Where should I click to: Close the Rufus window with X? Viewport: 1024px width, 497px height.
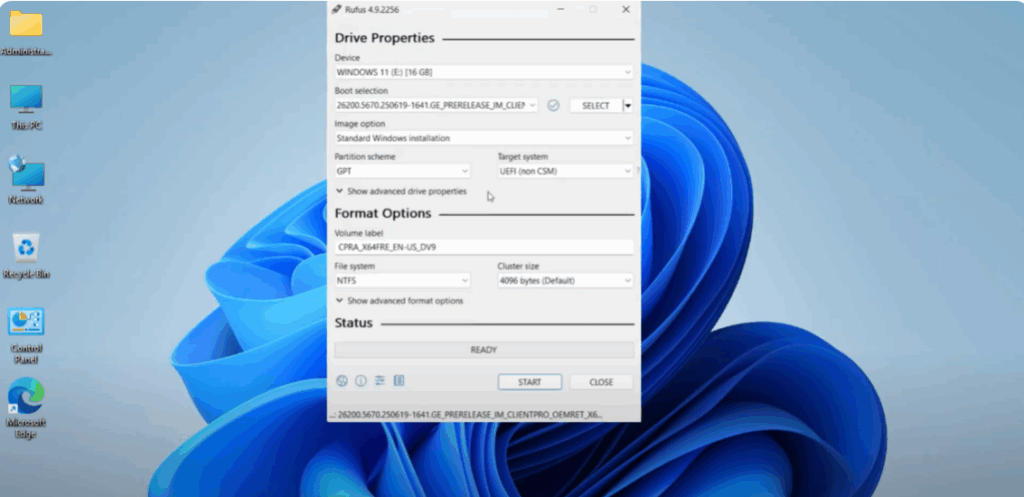(x=626, y=9)
